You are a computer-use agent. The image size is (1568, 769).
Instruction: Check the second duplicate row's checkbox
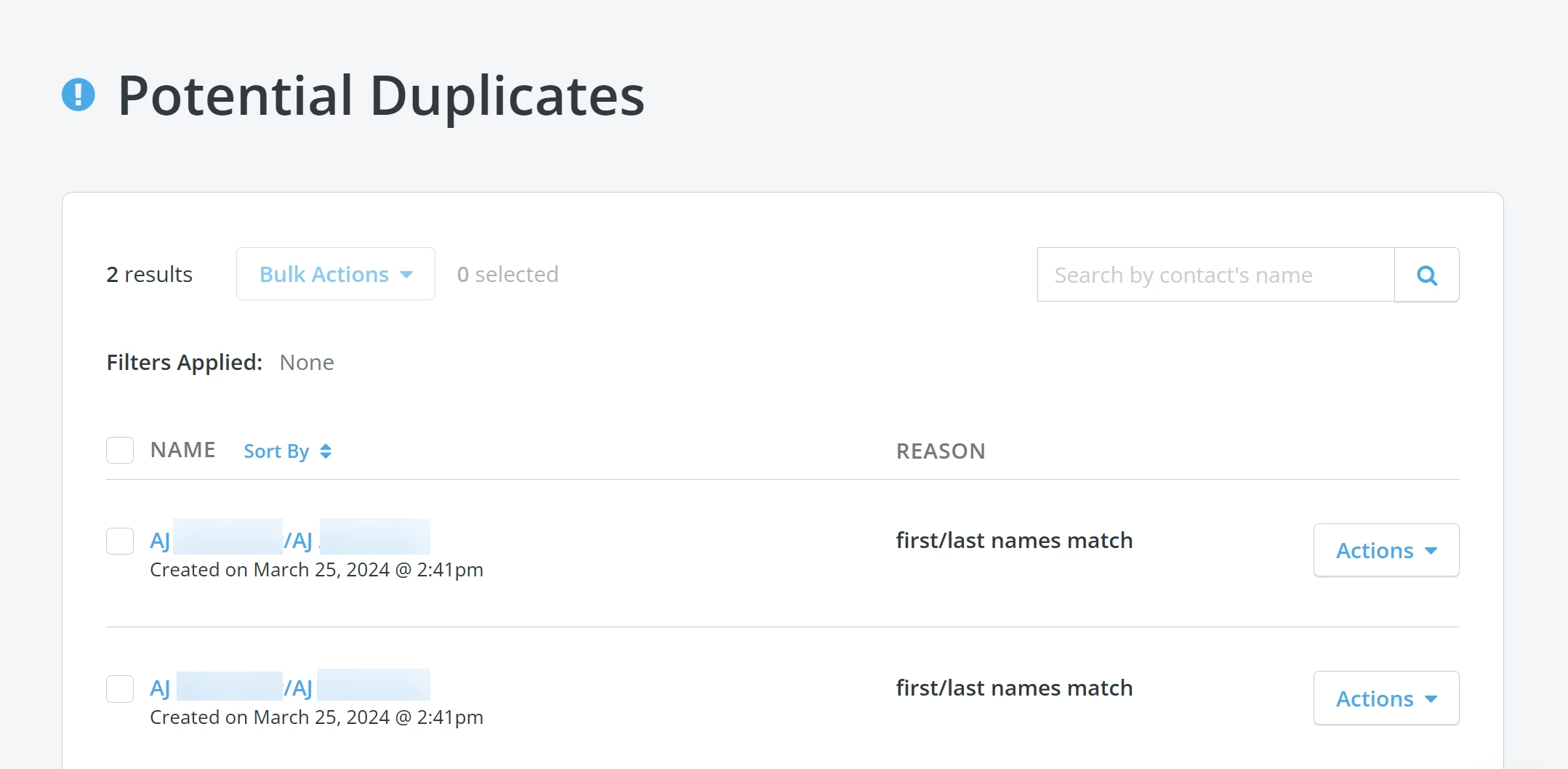tap(120, 688)
